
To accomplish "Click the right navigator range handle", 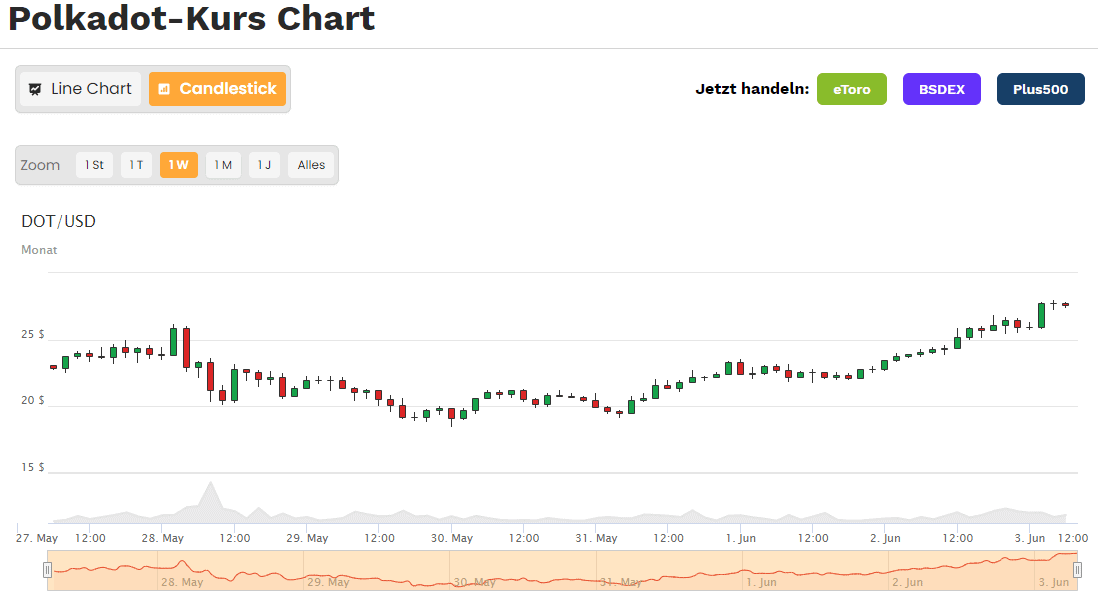I will point(1078,570).
